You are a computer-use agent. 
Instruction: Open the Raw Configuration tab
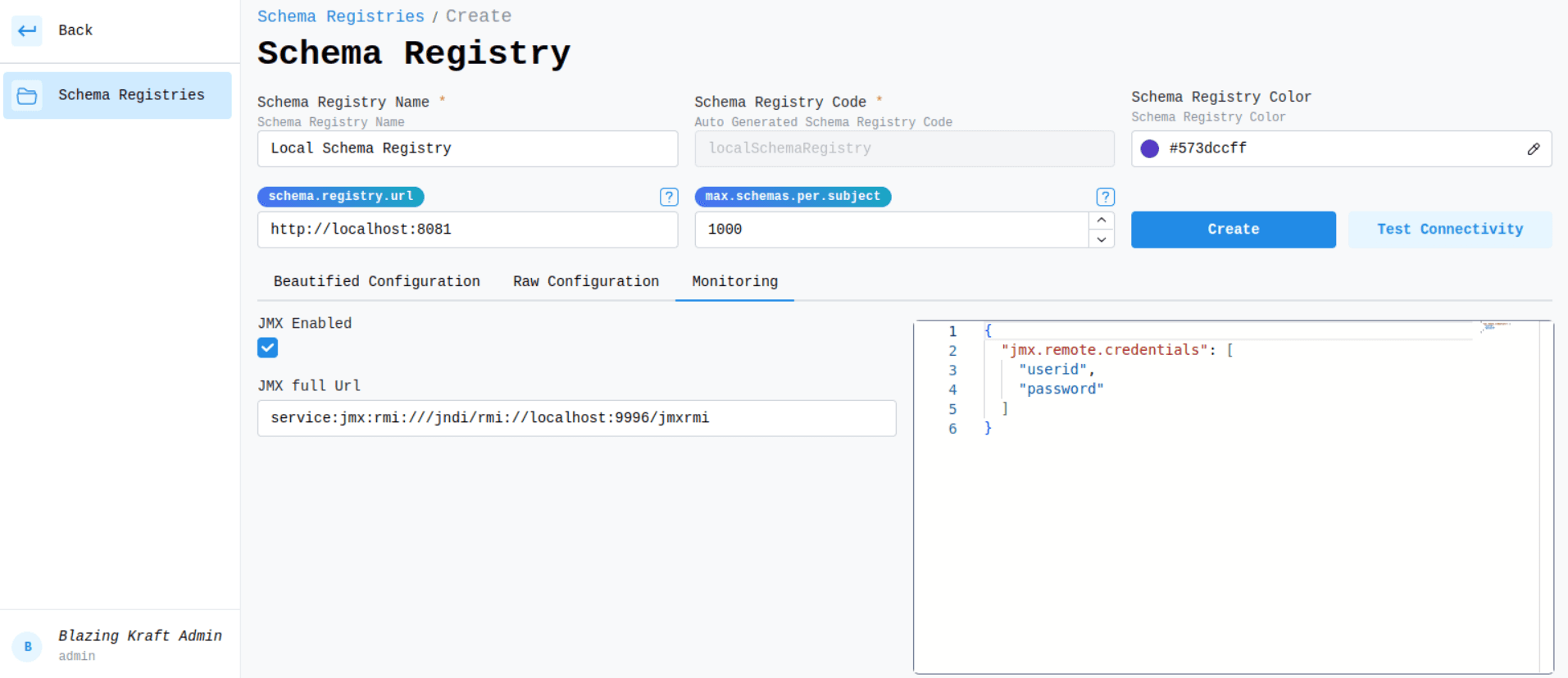pos(585,281)
